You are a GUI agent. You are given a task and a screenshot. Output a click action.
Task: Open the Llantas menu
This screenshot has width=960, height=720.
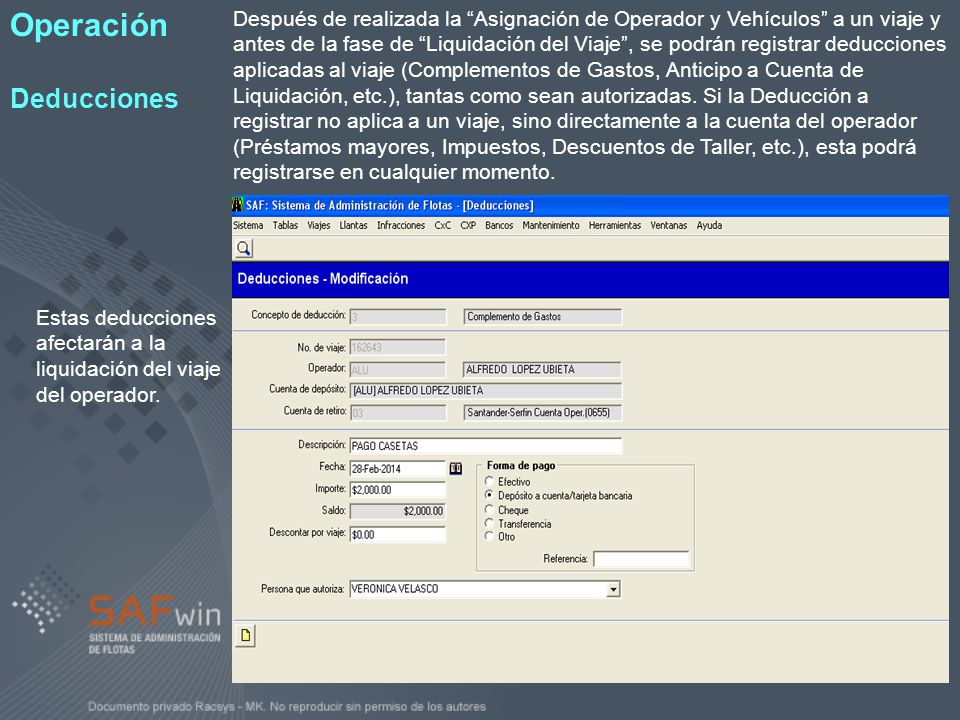353,225
